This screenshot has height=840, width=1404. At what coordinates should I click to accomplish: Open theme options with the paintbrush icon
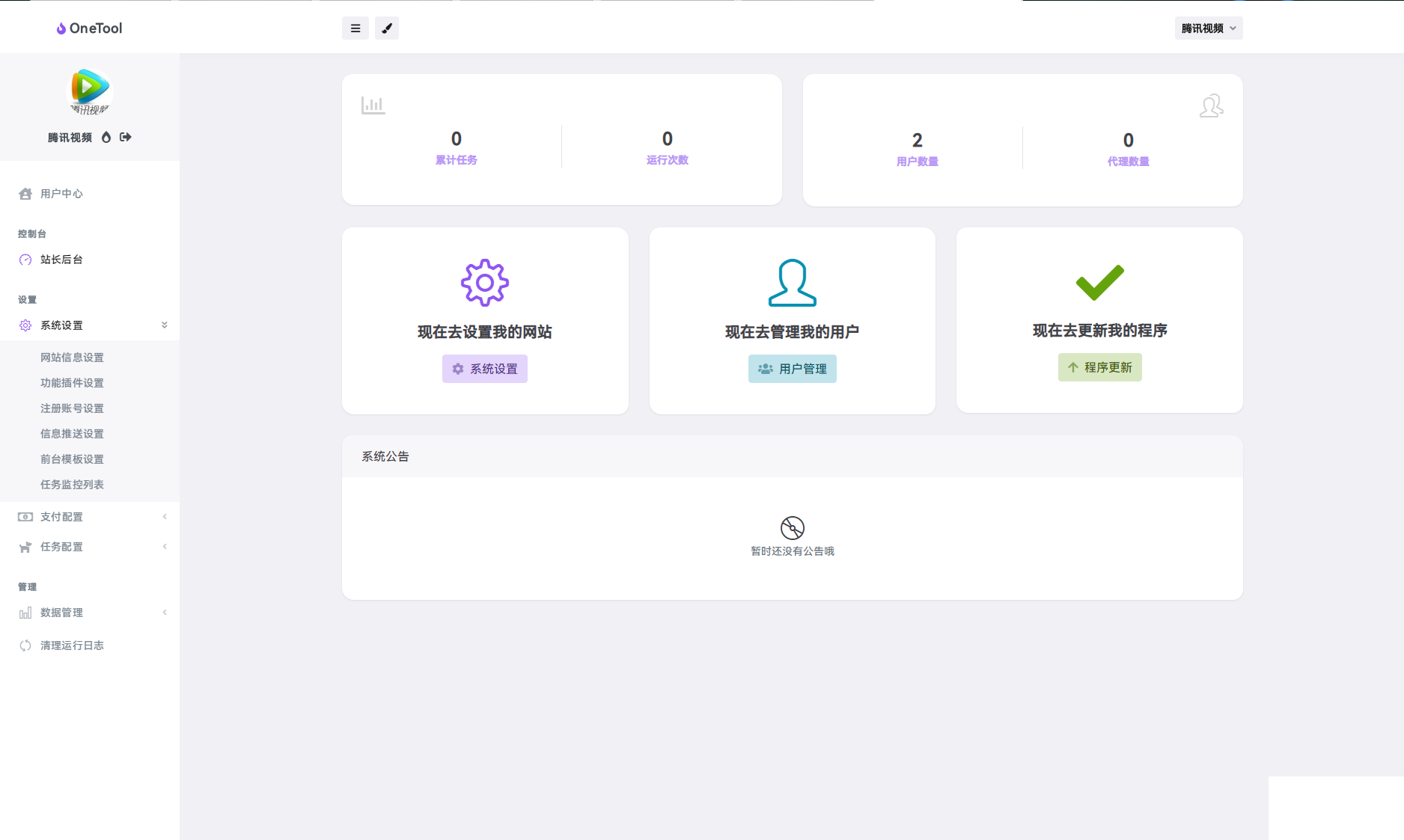[387, 28]
